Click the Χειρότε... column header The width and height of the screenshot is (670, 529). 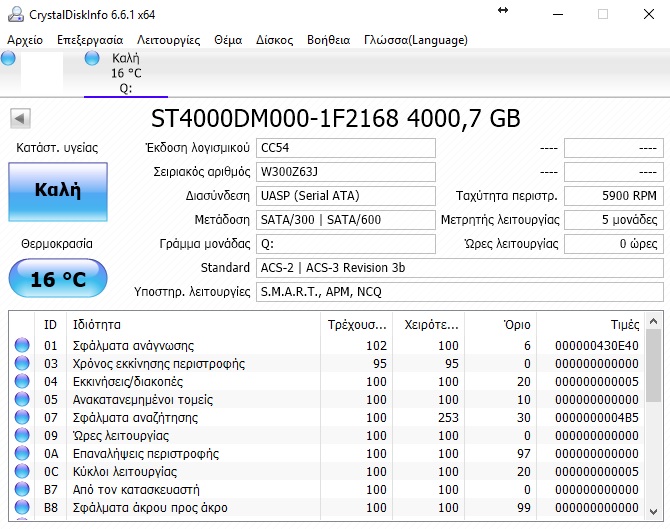[429, 325]
